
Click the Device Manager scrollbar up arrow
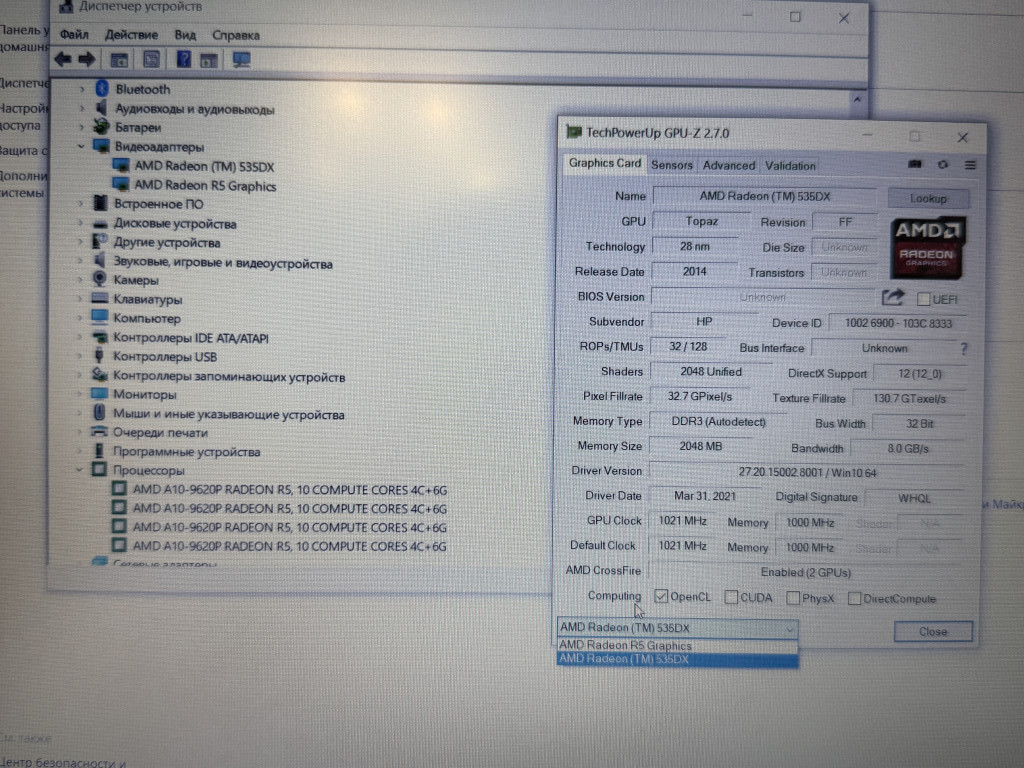click(857, 99)
